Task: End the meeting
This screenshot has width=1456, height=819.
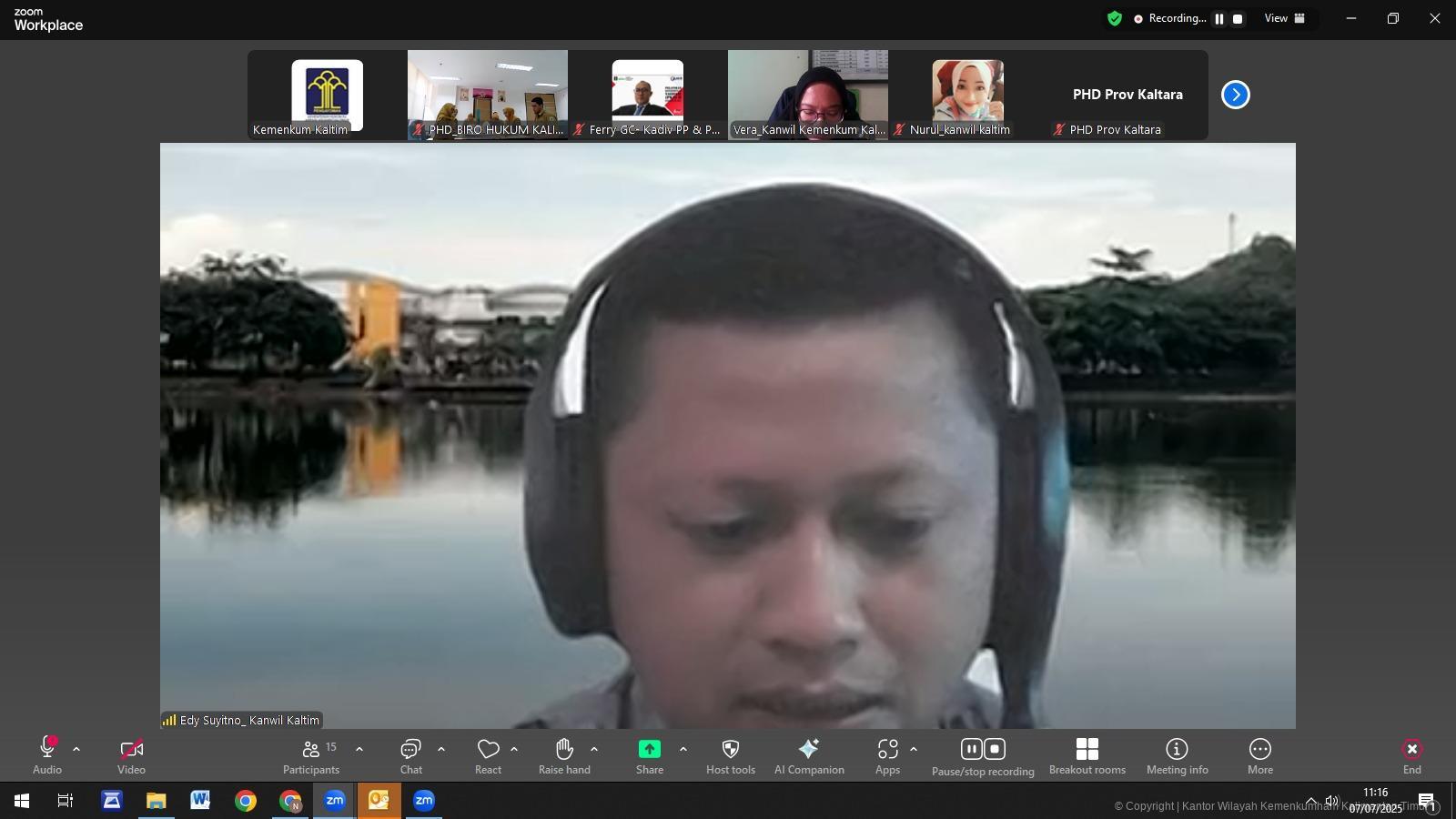Action: [x=1412, y=755]
